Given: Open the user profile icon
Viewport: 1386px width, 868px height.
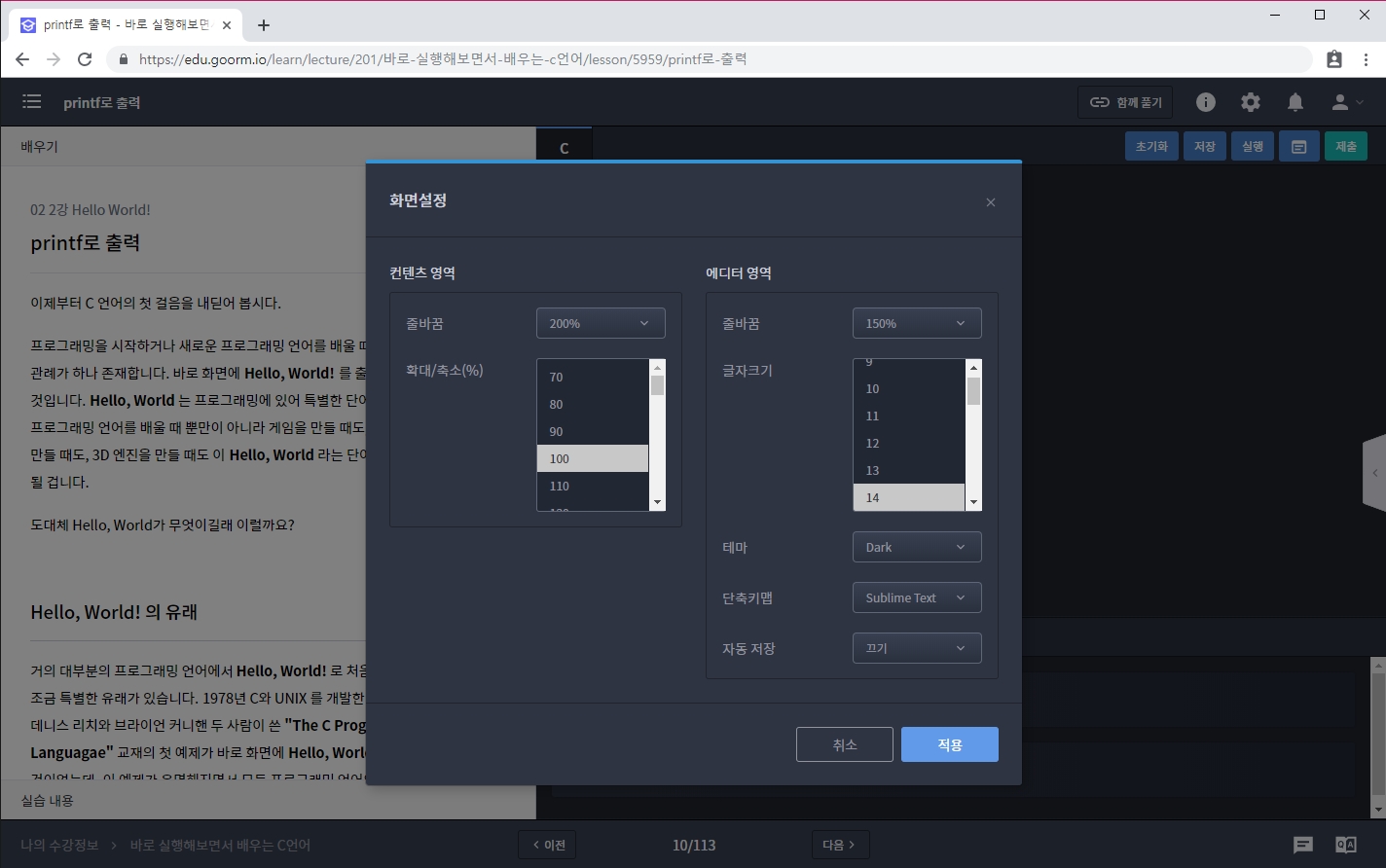Looking at the screenshot, I should click(x=1347, y=102).
